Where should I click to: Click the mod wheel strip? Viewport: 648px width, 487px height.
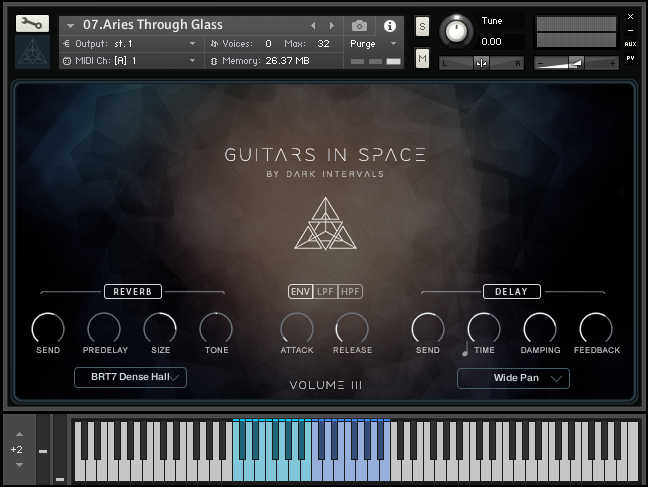click(x=60, y=449)
